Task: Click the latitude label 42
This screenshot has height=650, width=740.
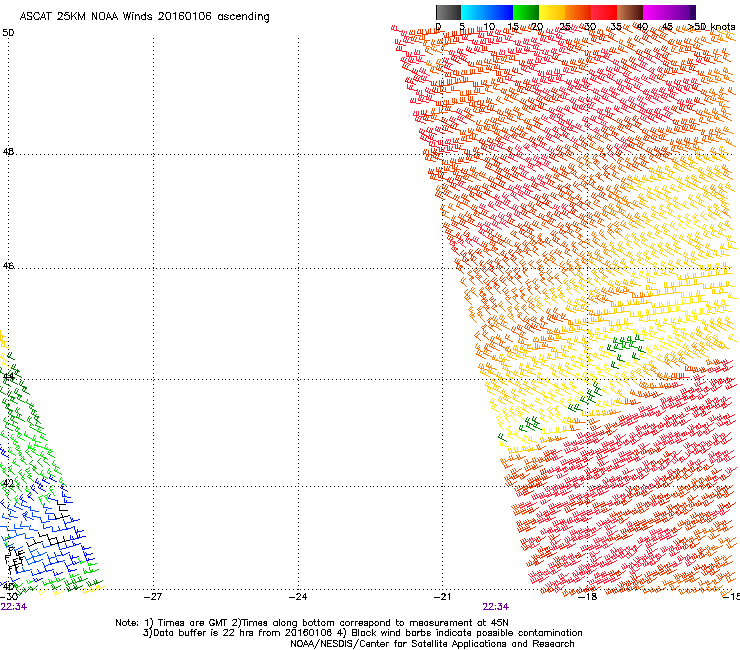Action: point(8,483)
